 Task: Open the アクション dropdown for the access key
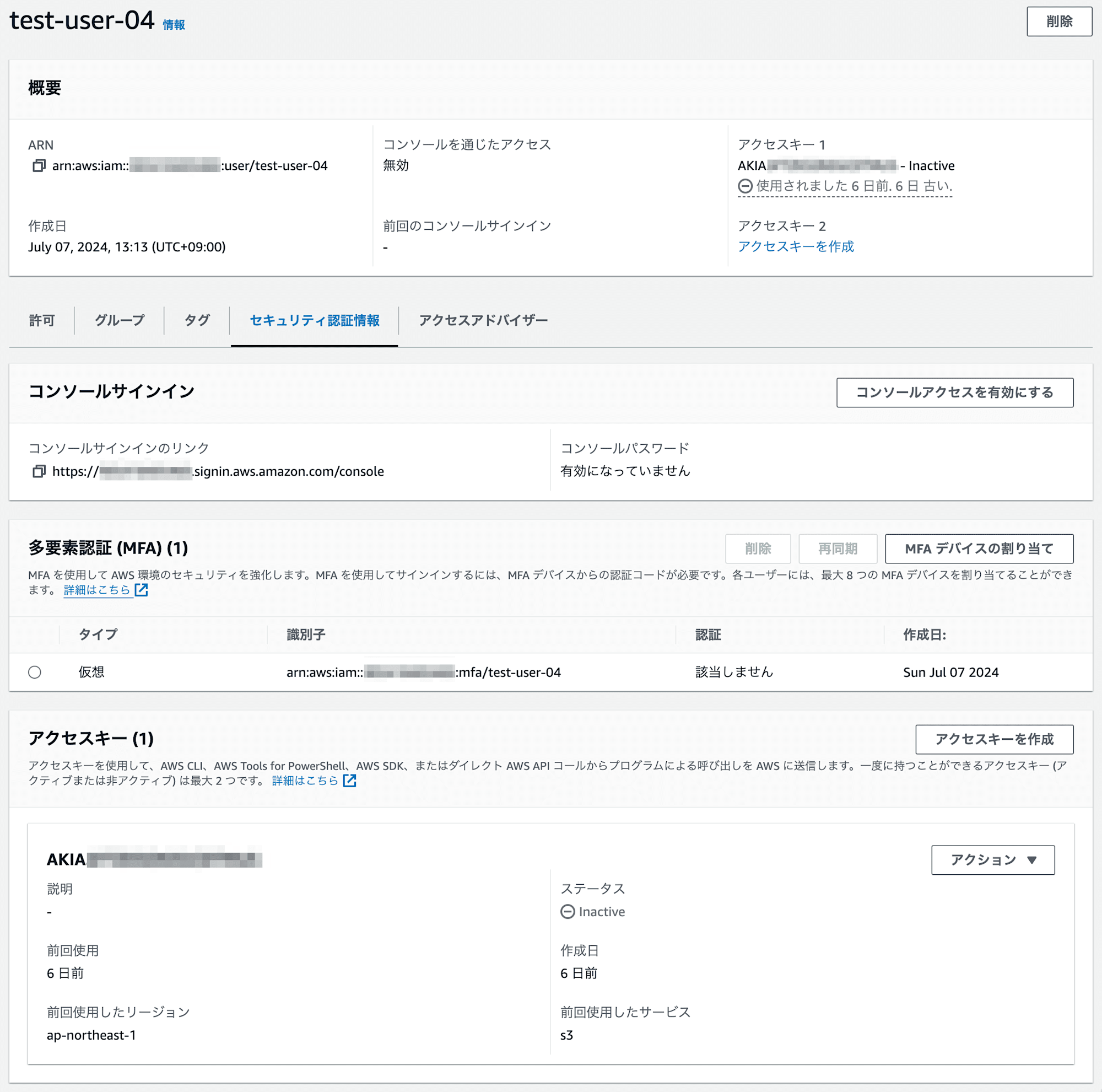click(x=992, y=860)
